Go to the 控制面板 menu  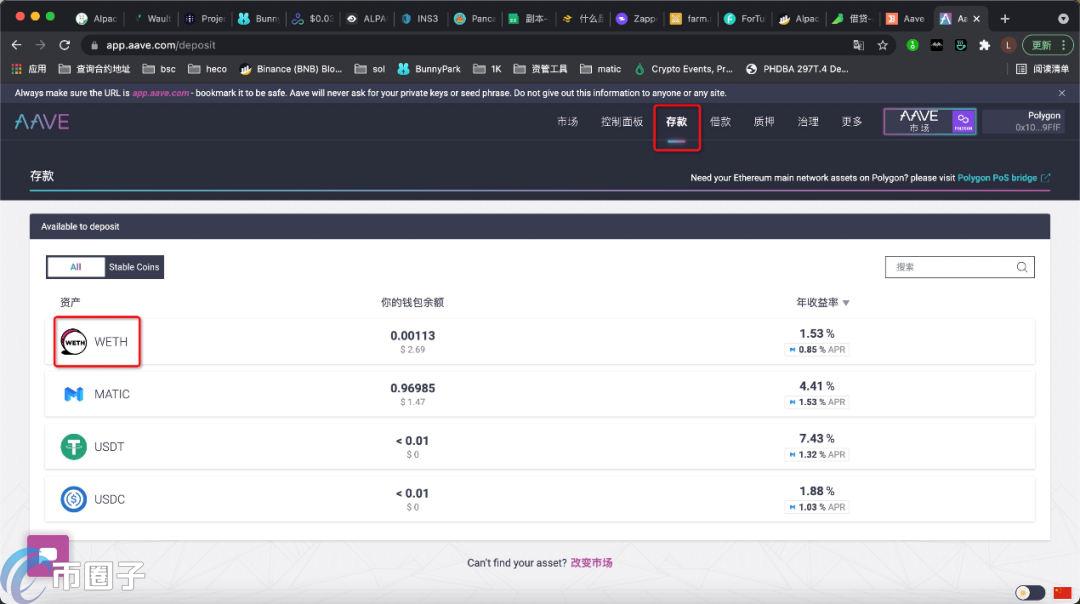(622, 122)
